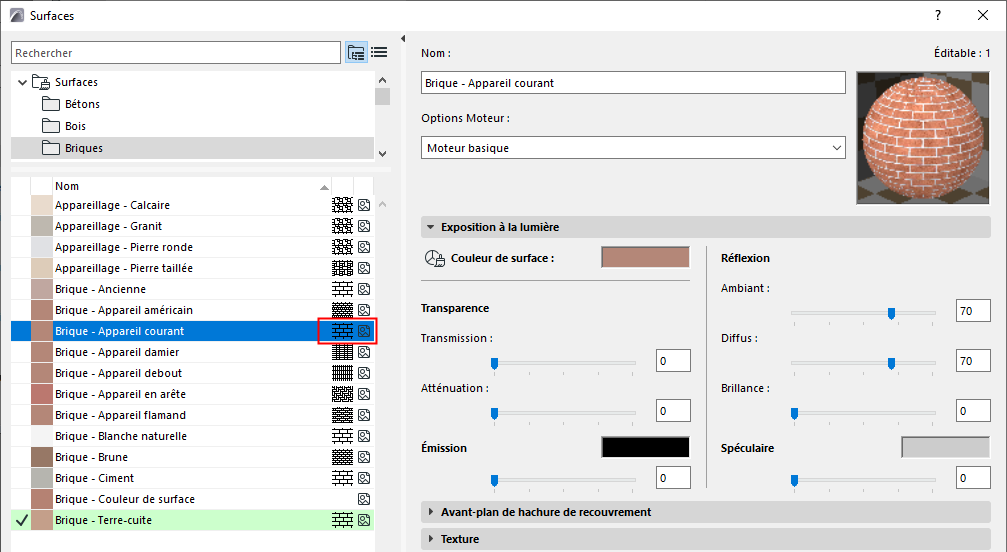Image resolution: width=1007 pixels, height=552 pixels.
Task: Click hatch pattern icon for Appareillage - Calcaire
Action: tap(342, 205)
